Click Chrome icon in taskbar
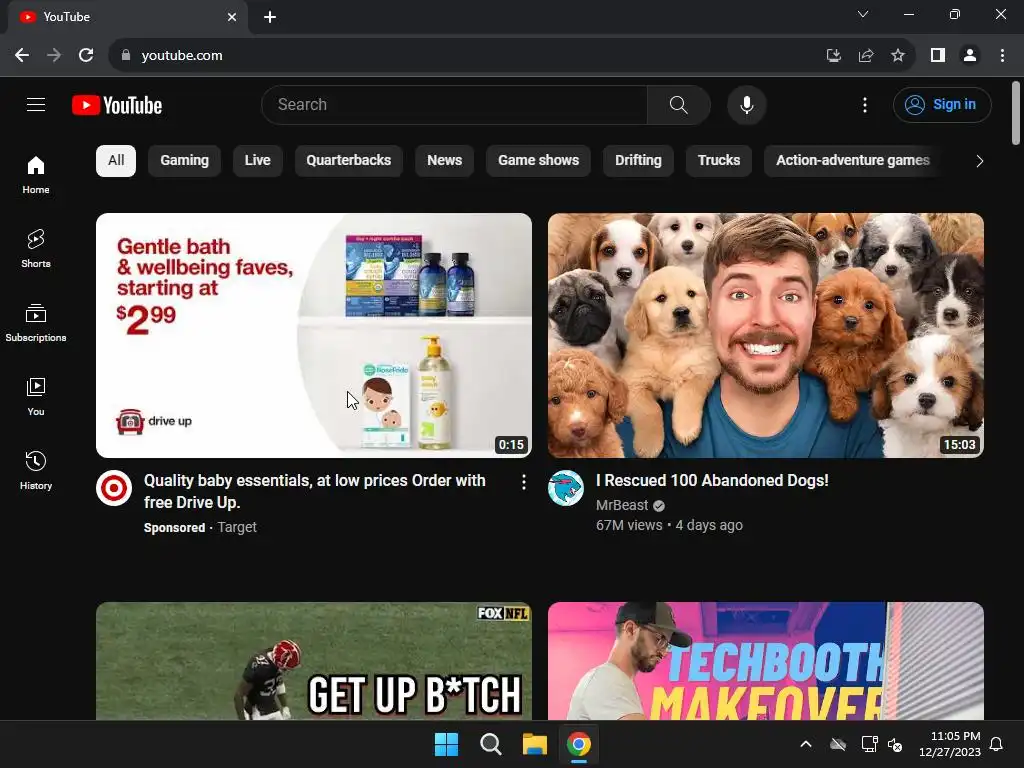Image resolution: width=1024 pixels, height=768 pixels. [579, 744]
